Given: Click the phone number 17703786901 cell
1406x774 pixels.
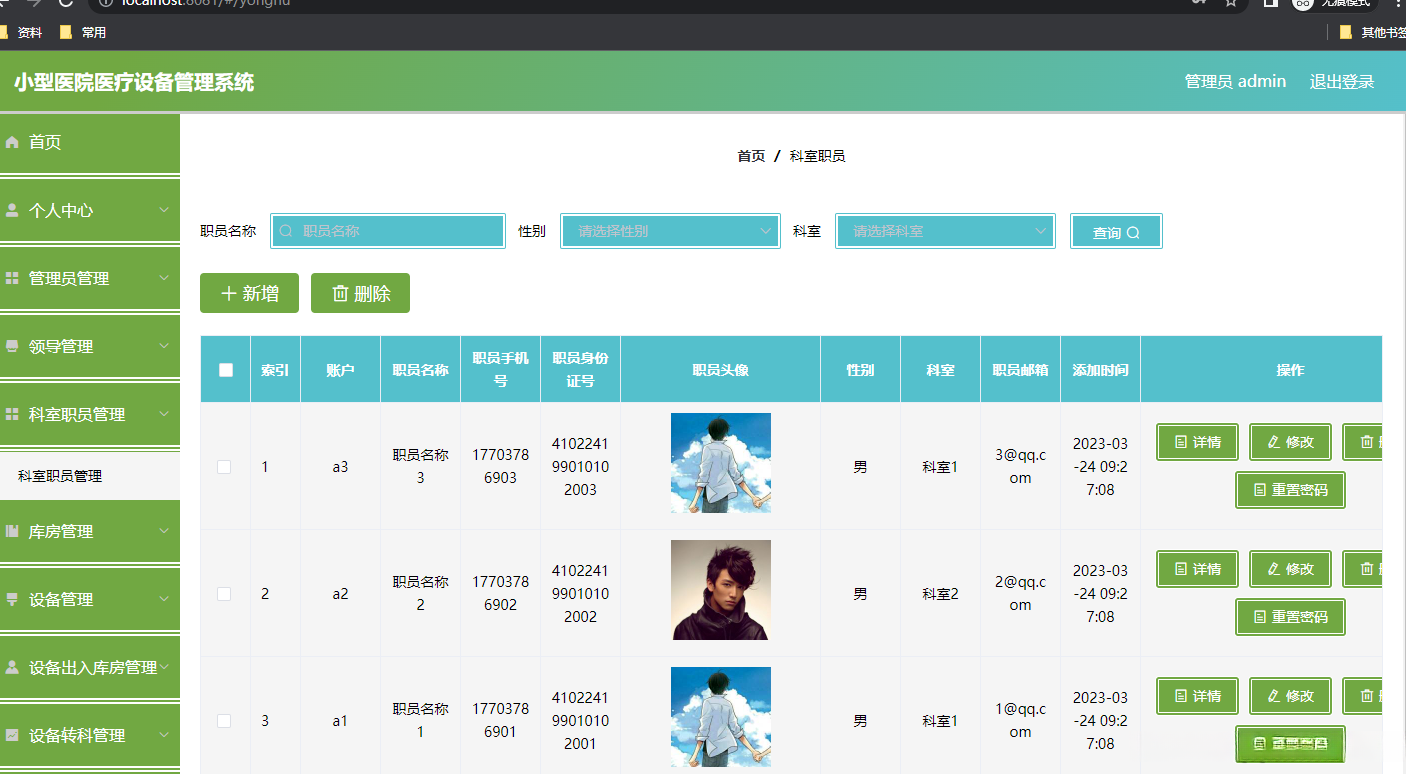Looking at the screenshot, I should point(500,721).
